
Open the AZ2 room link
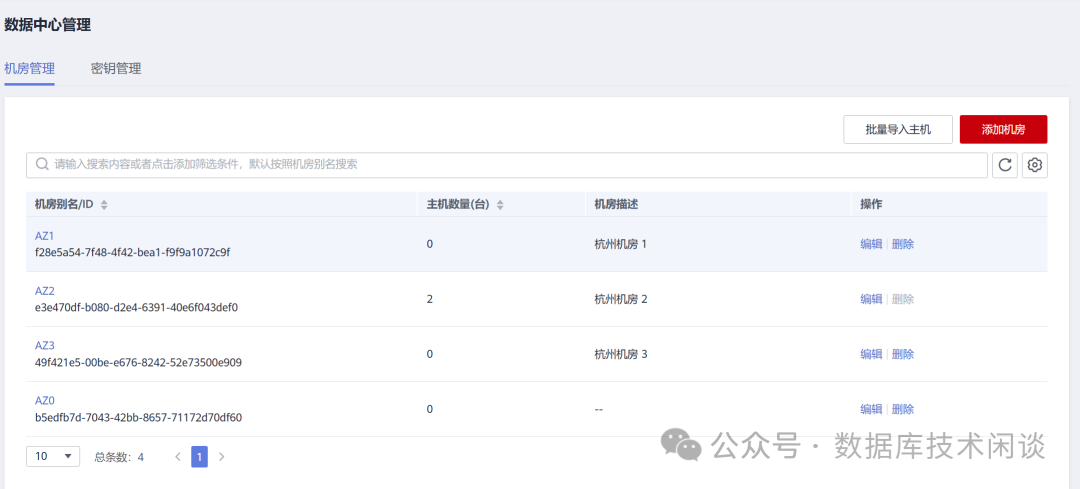[45, 291]
